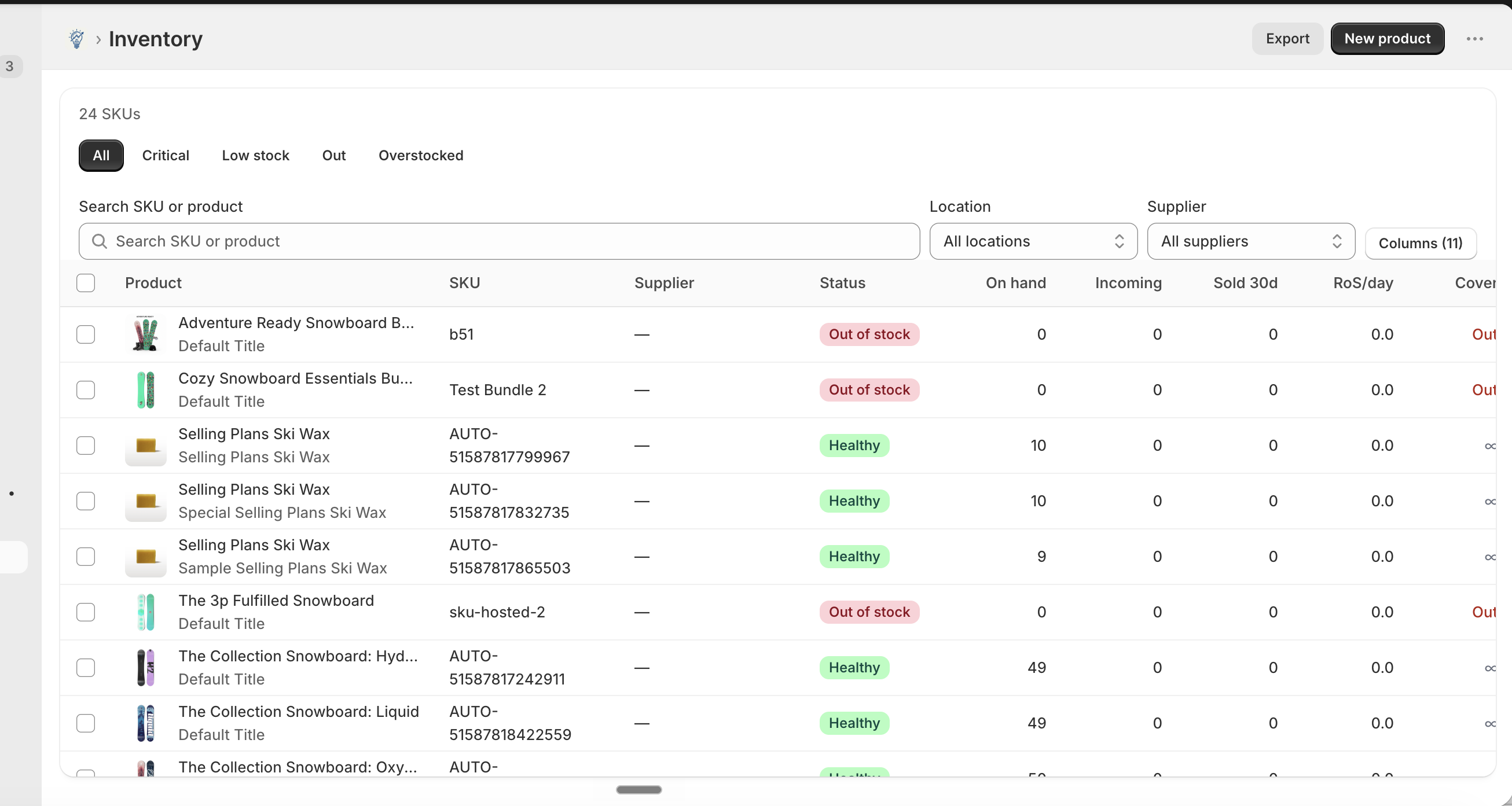Click the magnifier icon in search field
This screenshot has width=1512, height=806.
point(99,241)
